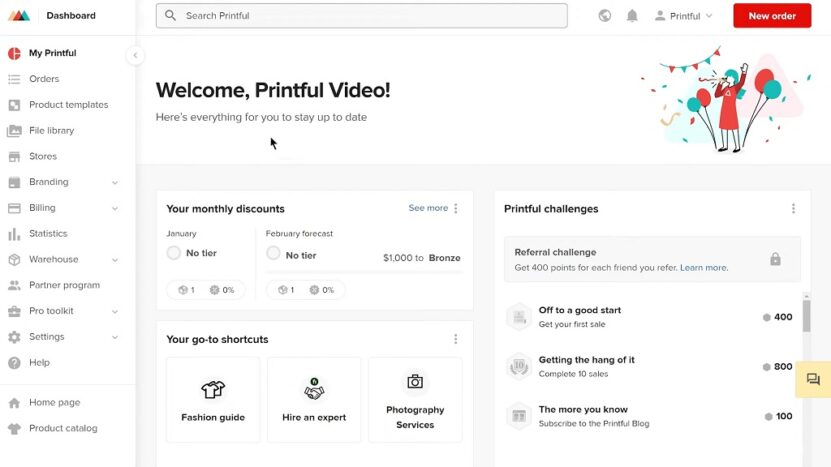Click the challenges list scrollbar
The image size is (831, 467).
[807, 316]
